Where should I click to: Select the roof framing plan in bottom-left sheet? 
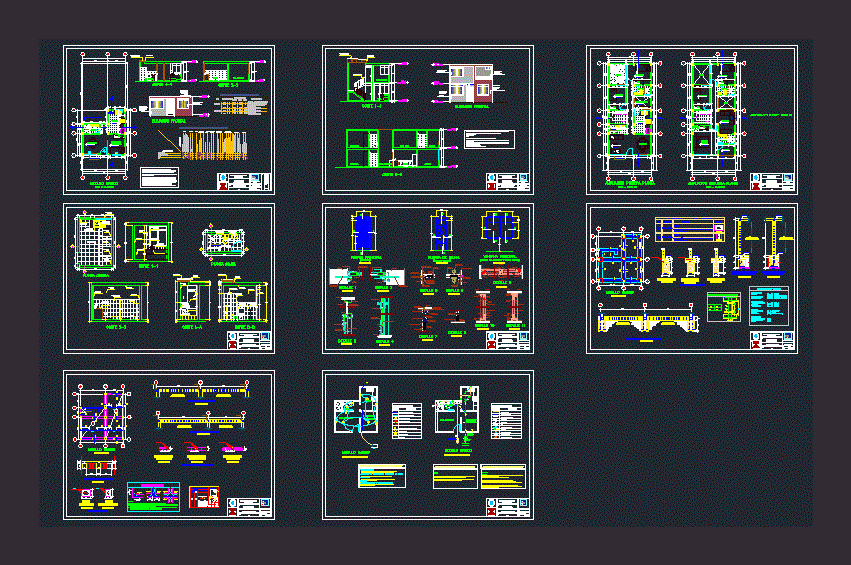click(101, 417)
